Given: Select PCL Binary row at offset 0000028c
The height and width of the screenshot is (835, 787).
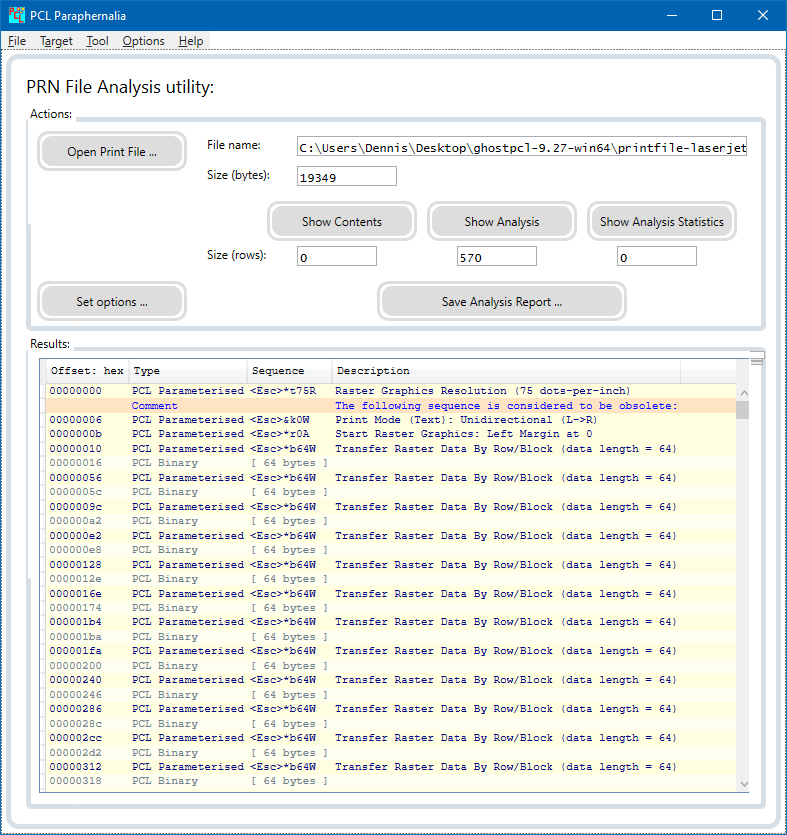Looking at the screenshot, I should coord(391,724).
